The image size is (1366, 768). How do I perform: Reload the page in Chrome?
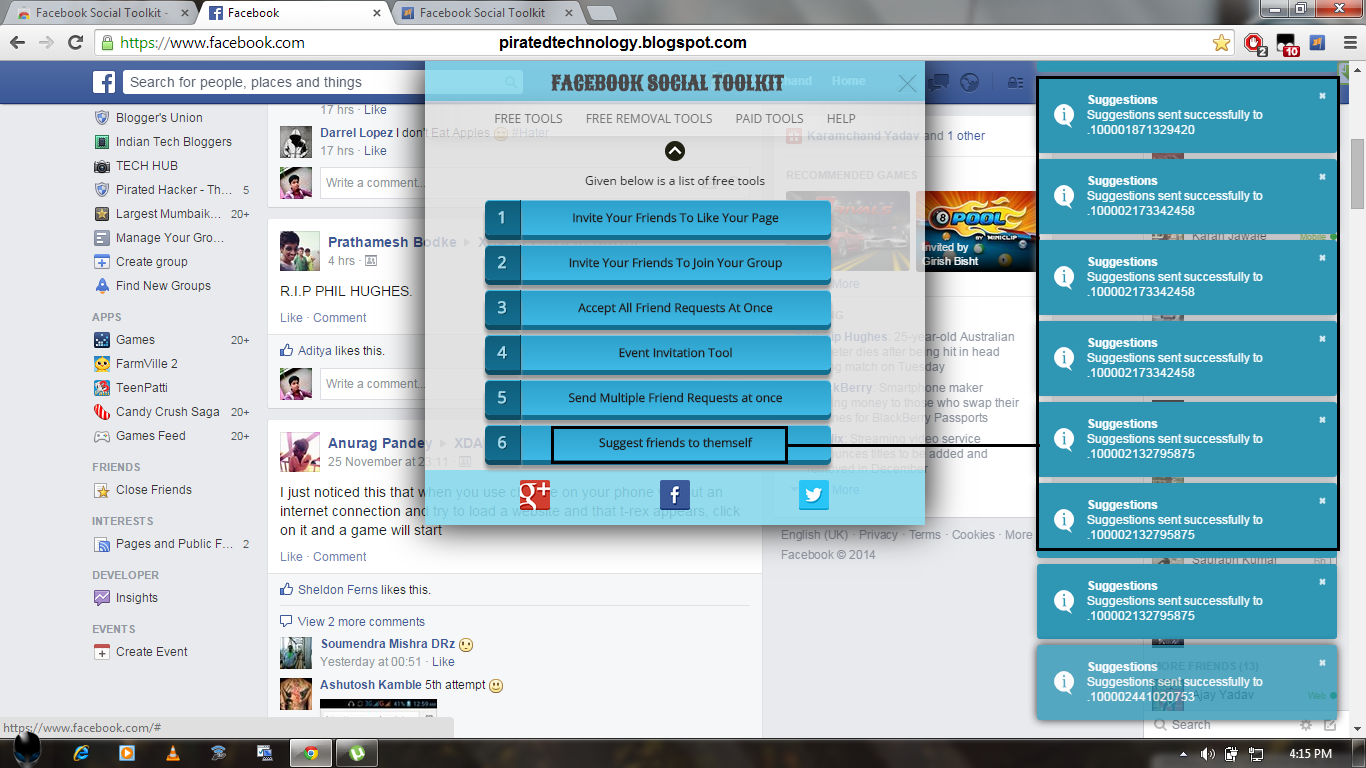[x=75, y=43]
